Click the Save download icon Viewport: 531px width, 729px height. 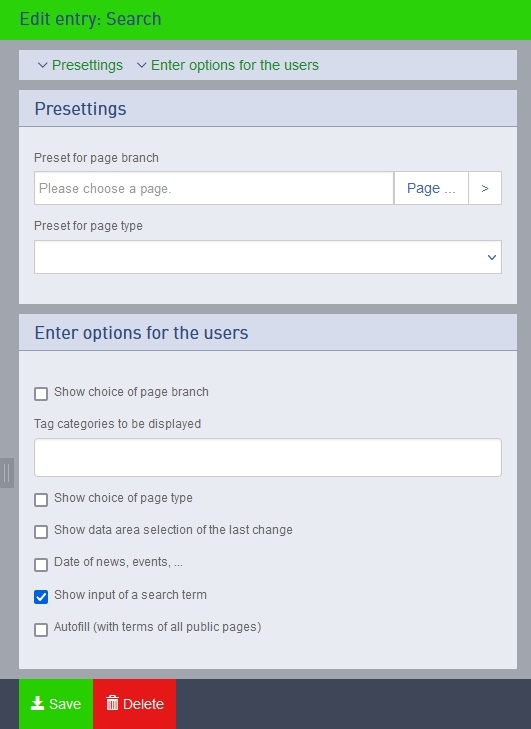coord(37,703)
